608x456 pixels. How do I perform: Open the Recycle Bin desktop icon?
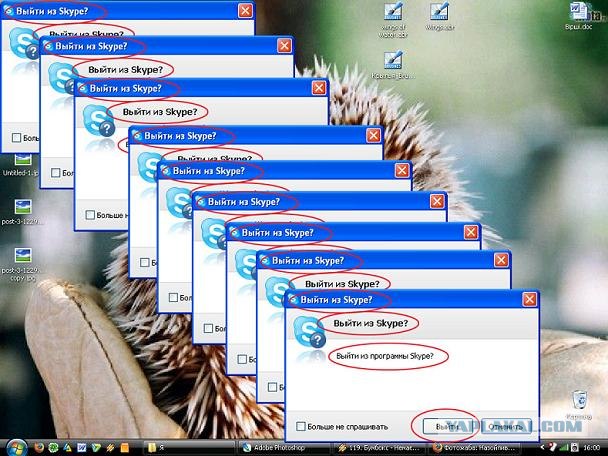click(x=579, y=405)
